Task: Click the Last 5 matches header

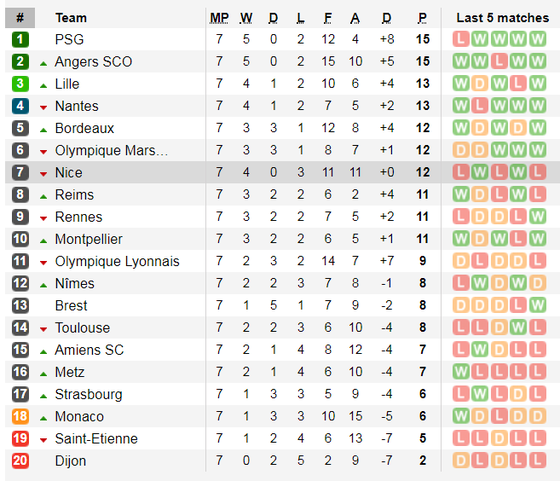Action: (502, 18)
